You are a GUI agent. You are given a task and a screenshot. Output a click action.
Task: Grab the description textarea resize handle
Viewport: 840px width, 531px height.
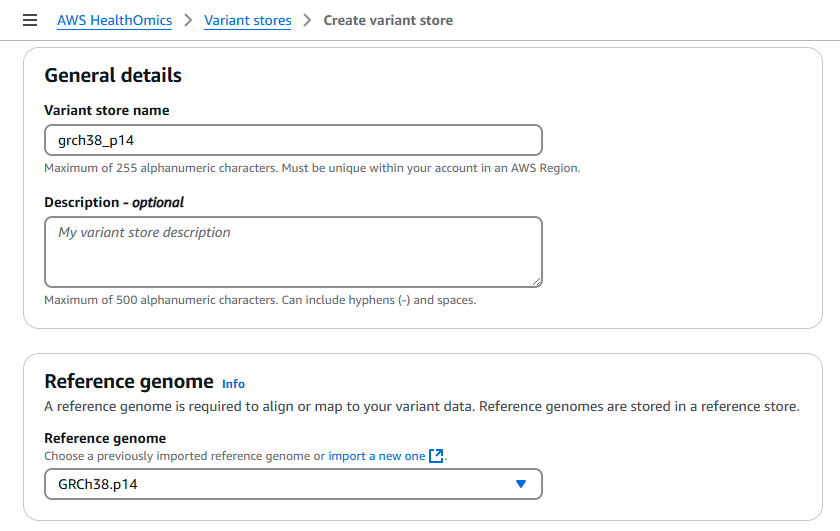(x=537, y=282)
